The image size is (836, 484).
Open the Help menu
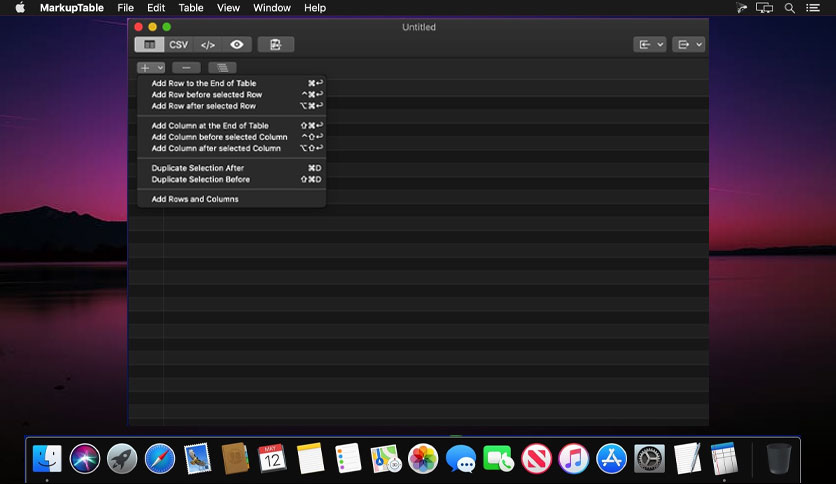(315, 8)
